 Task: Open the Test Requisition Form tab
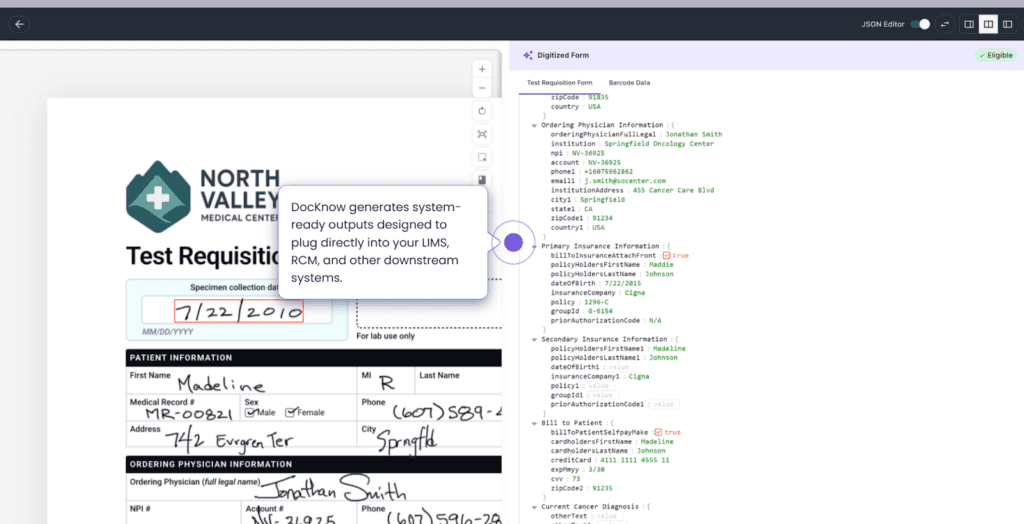point(559,82)
